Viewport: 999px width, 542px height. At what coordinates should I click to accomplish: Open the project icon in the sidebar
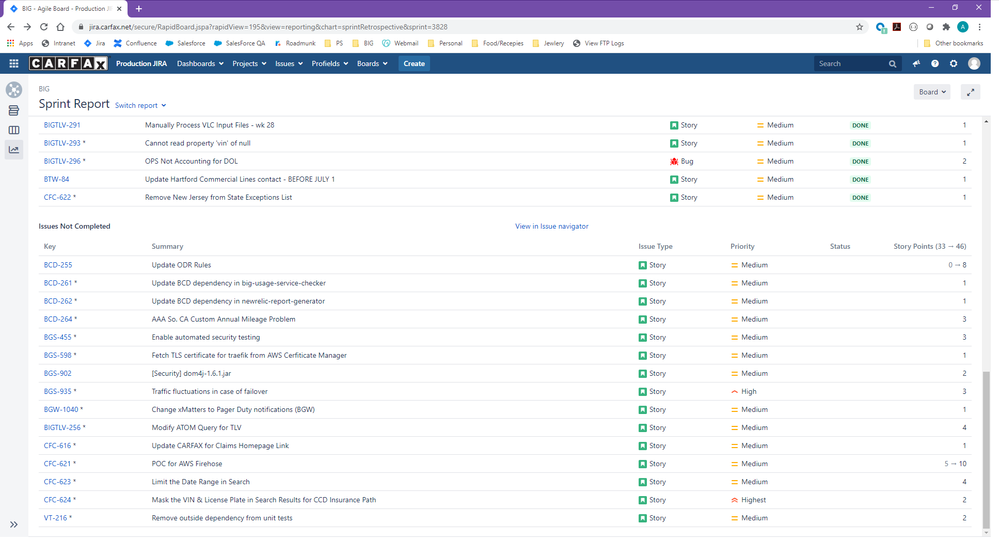coord(14,90)
